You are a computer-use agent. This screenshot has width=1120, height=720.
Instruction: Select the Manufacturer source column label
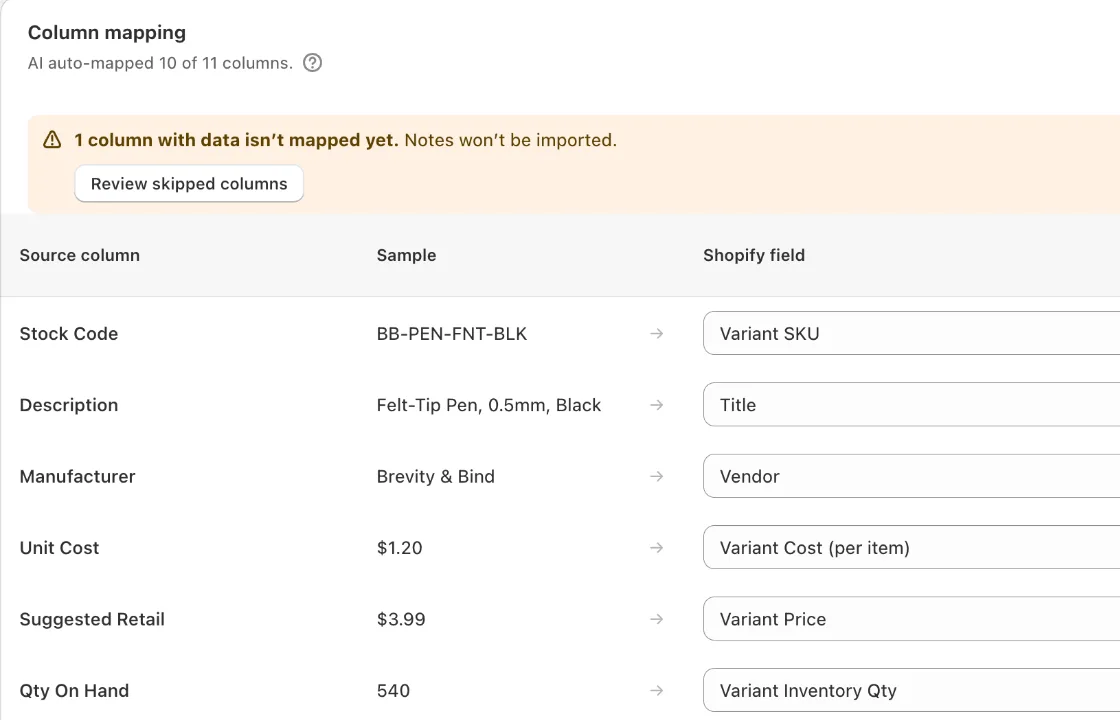(x=77, y=476)
